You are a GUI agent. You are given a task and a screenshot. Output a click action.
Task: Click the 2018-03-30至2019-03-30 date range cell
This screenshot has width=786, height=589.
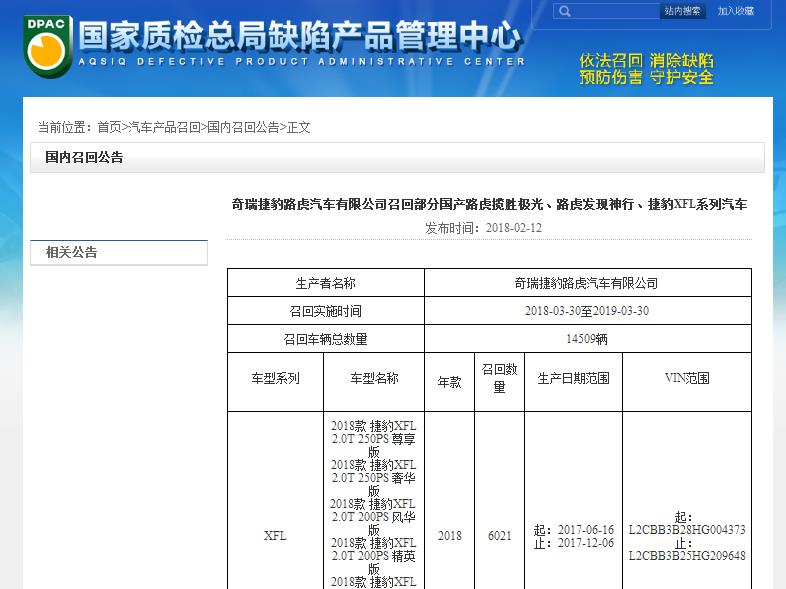click(x=587, y=311)
